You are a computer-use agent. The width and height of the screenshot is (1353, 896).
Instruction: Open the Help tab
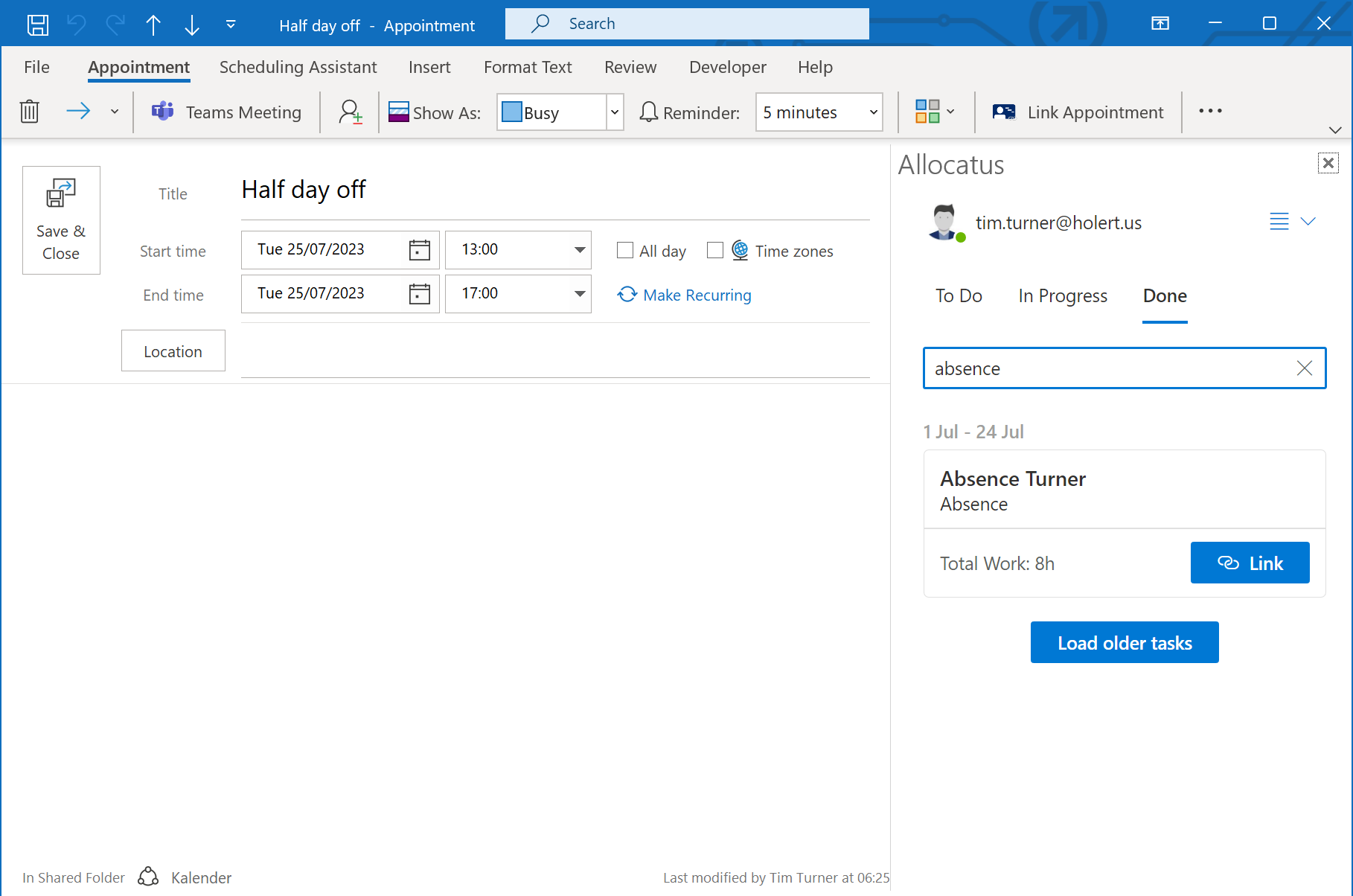815,67
